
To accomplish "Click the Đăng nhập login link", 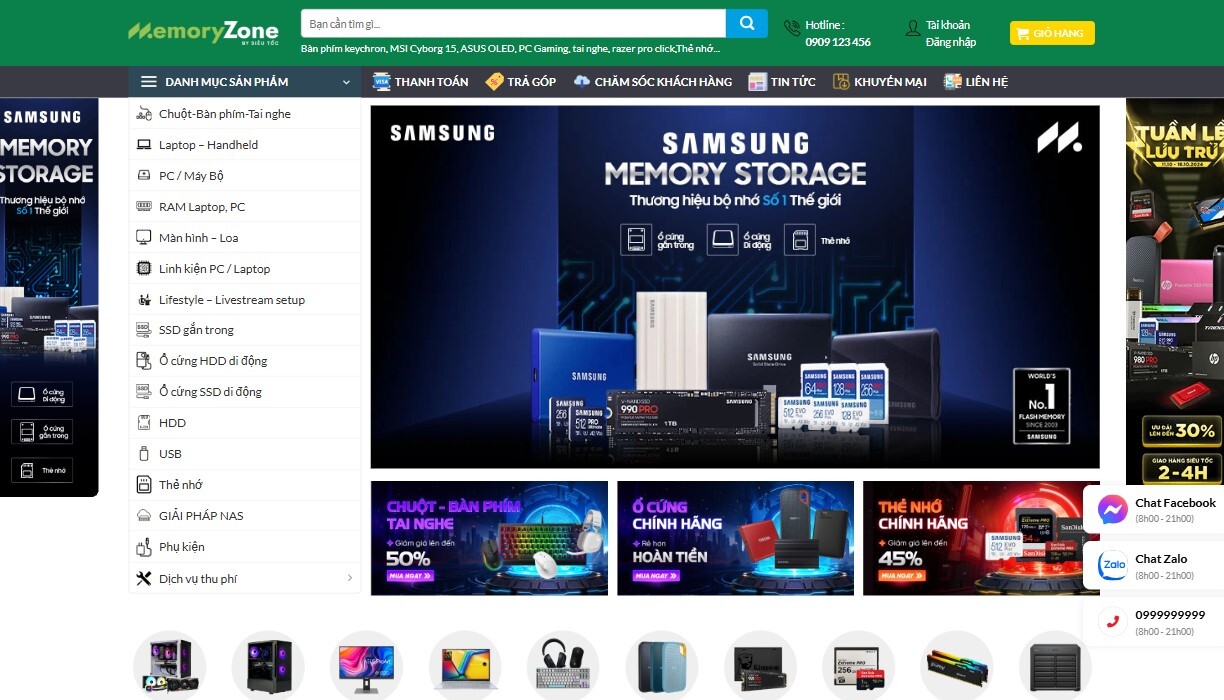I will 951,42.
